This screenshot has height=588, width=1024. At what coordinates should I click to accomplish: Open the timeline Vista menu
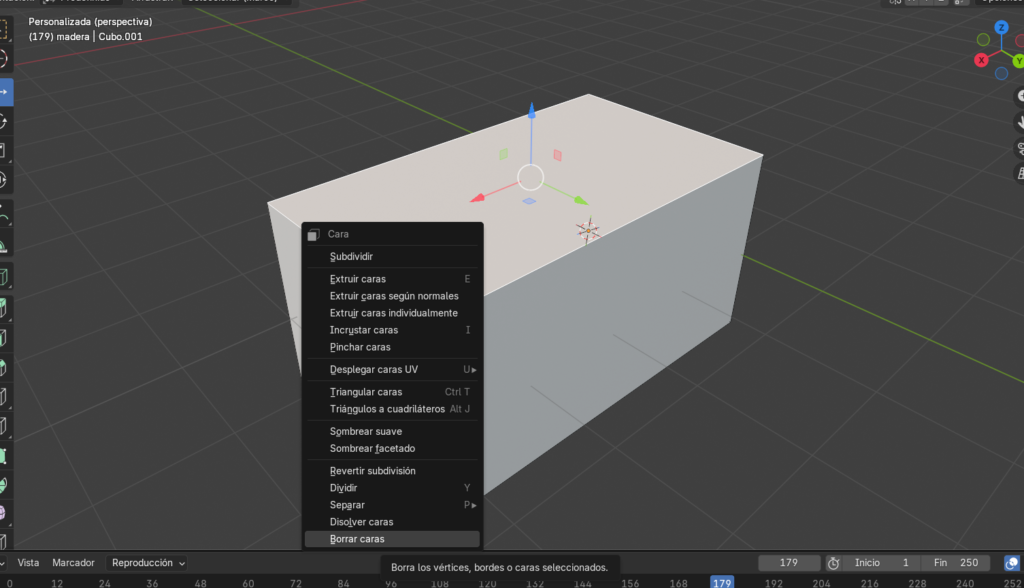(x=28, y=563)
